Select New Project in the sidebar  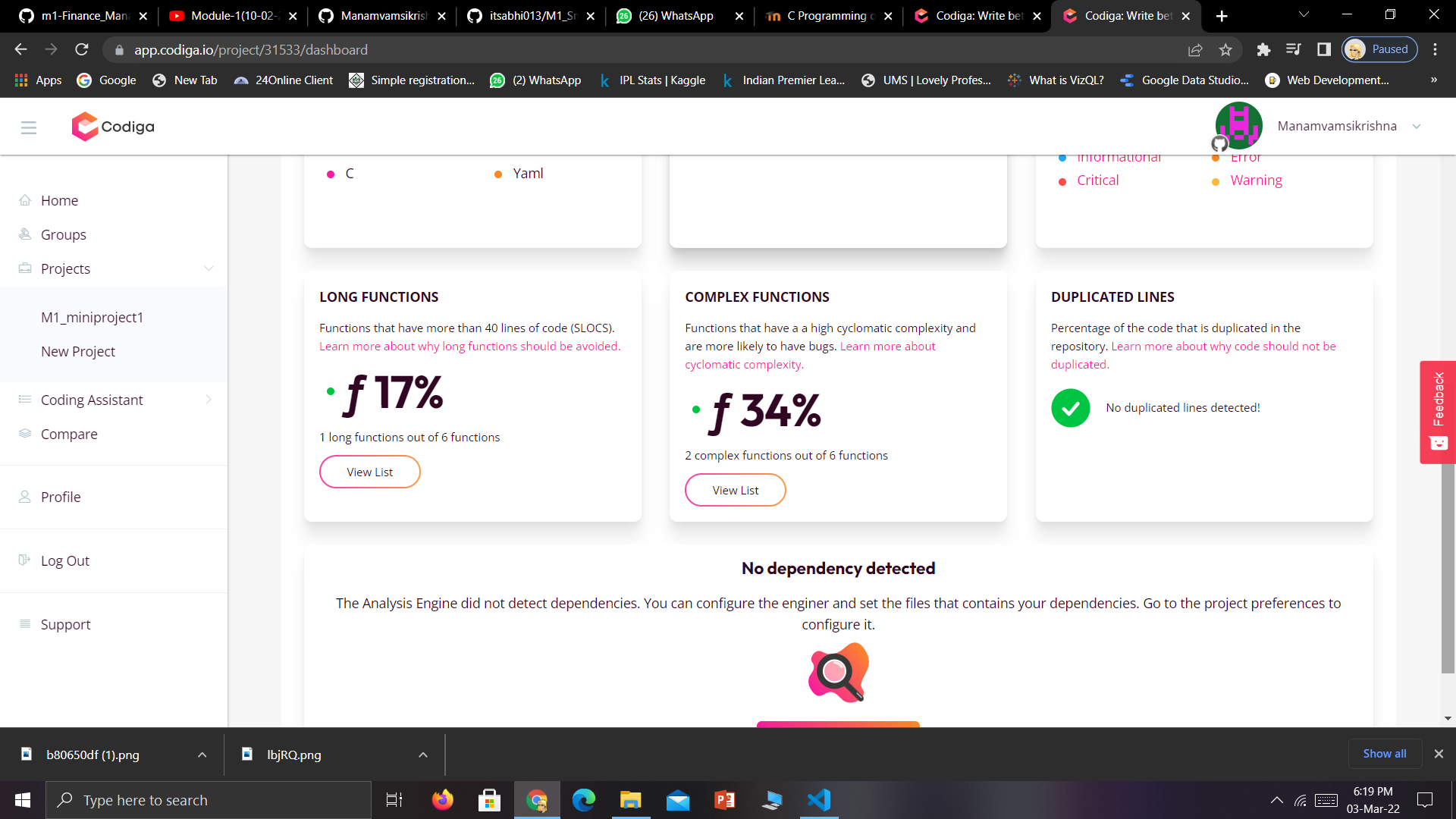[78, 351]
